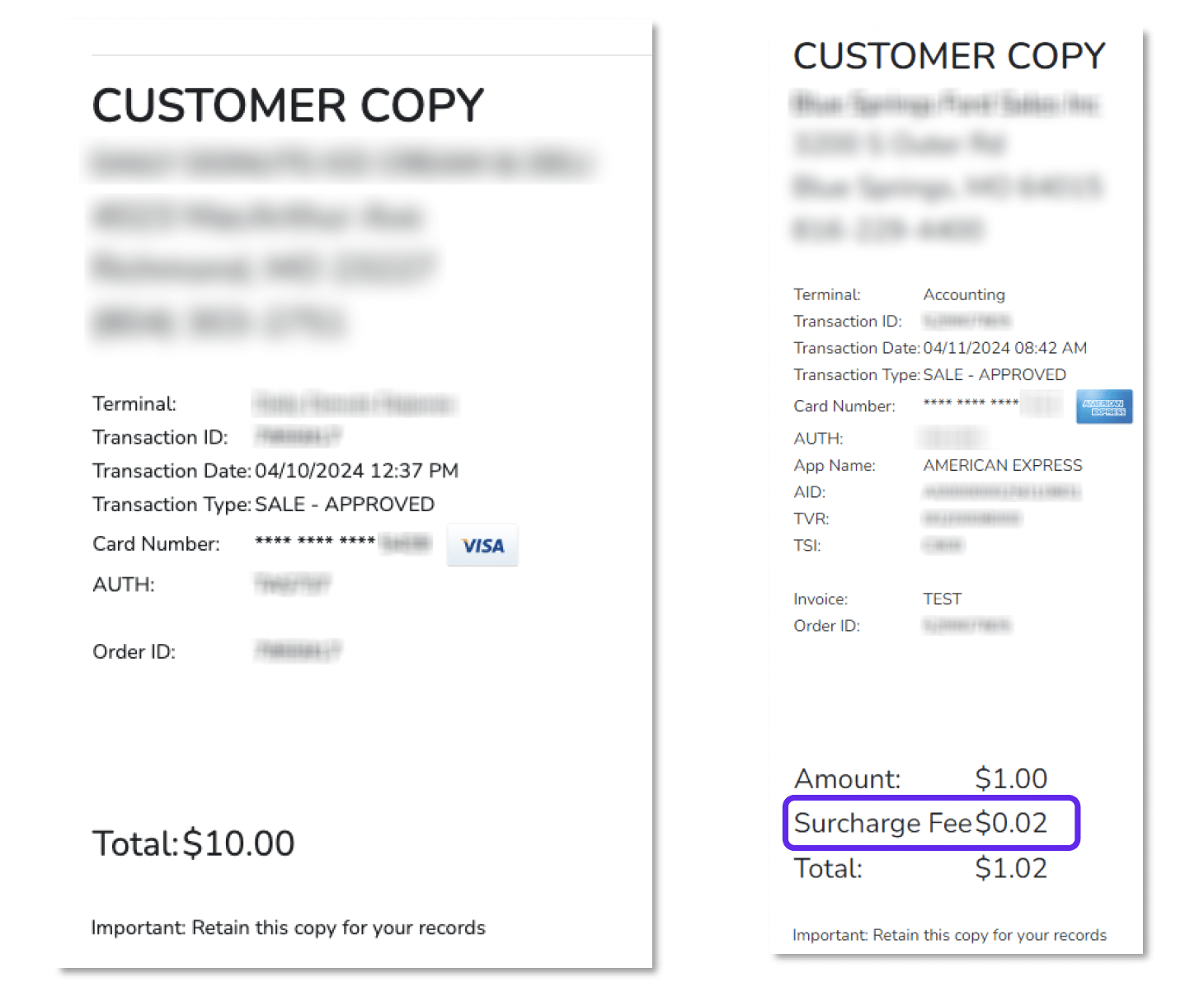Click the masked card number on left receipt
Image resolution: width=1204 pixels, height=996 pixels.
click(343, 543)
